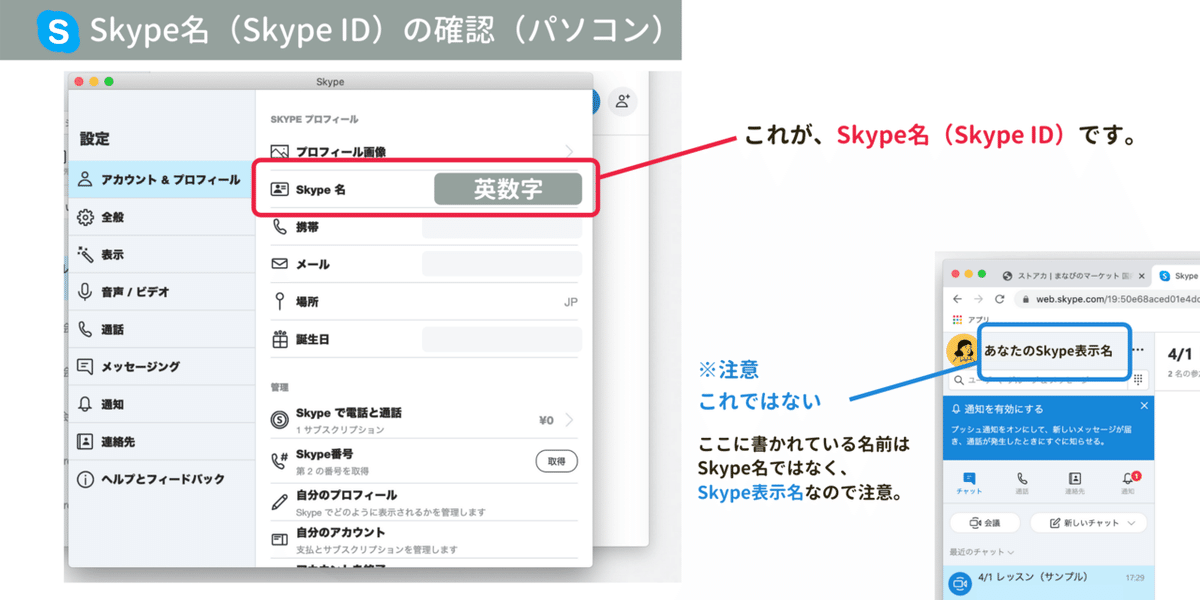Click the 携帯 phone number field
1200x600 pixels.
tap(501, 227)
